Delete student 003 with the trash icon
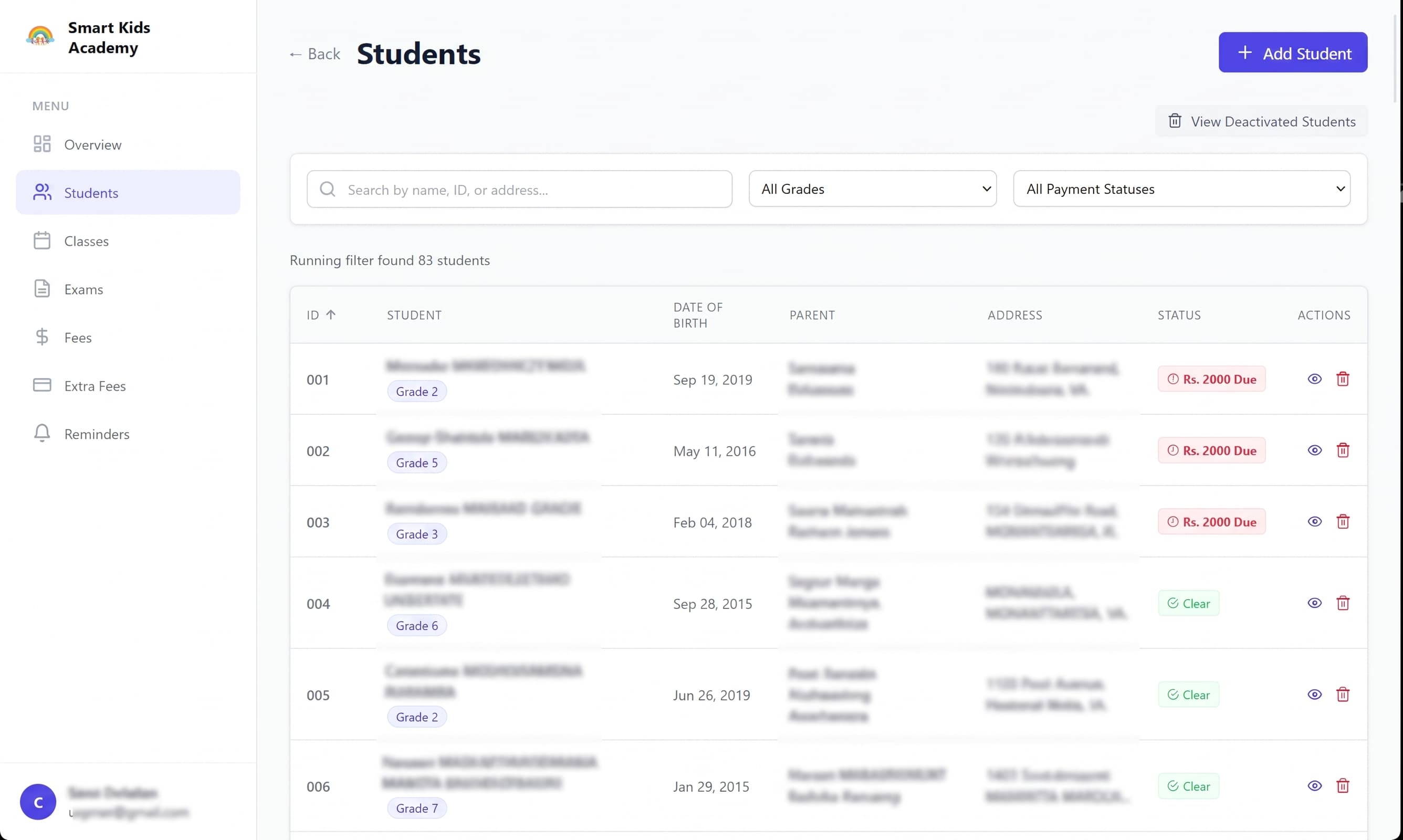Screen dimensions: 1403x840 (1343, 521)
